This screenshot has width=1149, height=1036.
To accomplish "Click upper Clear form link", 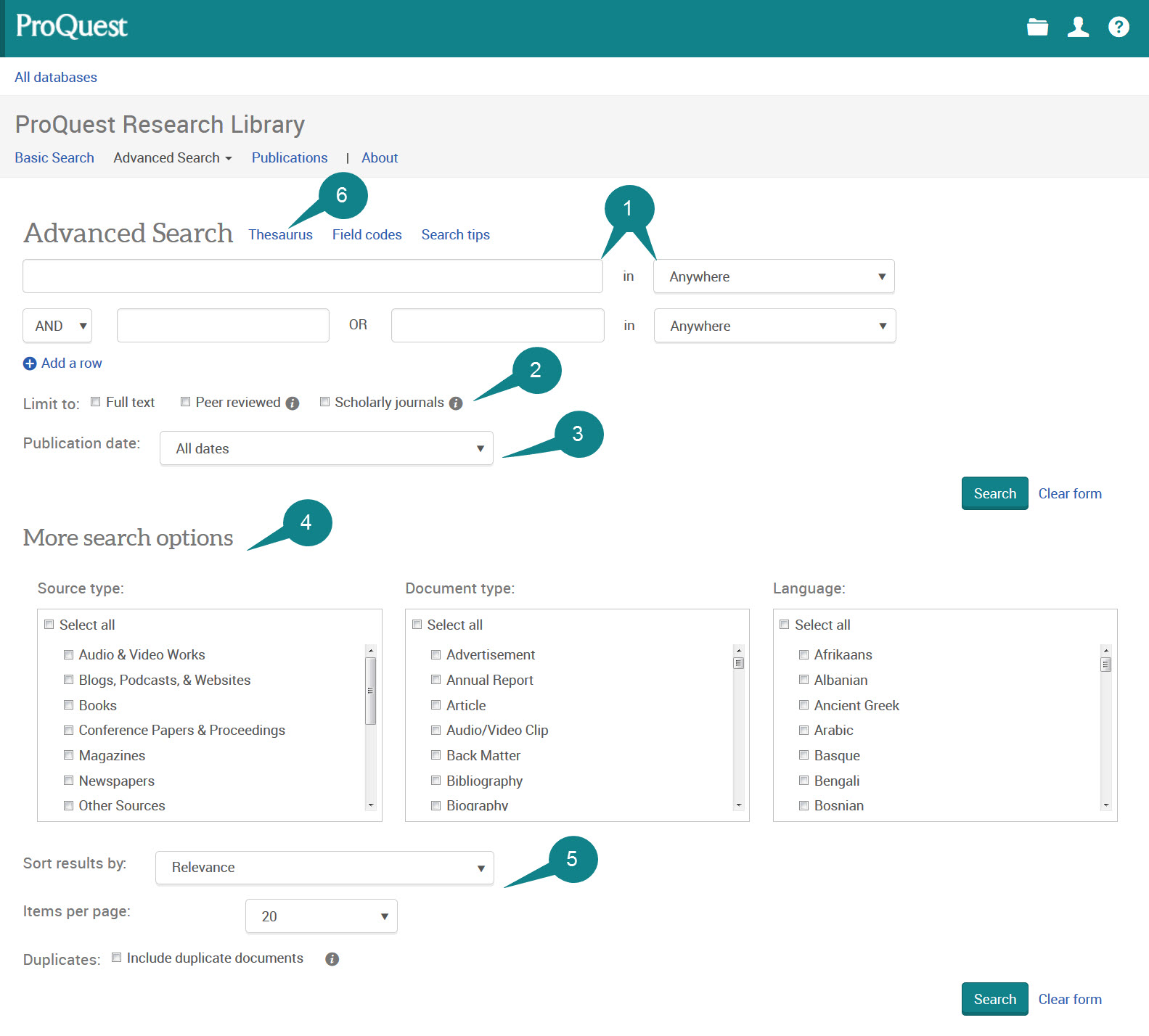I will [x=1070, y=493].
